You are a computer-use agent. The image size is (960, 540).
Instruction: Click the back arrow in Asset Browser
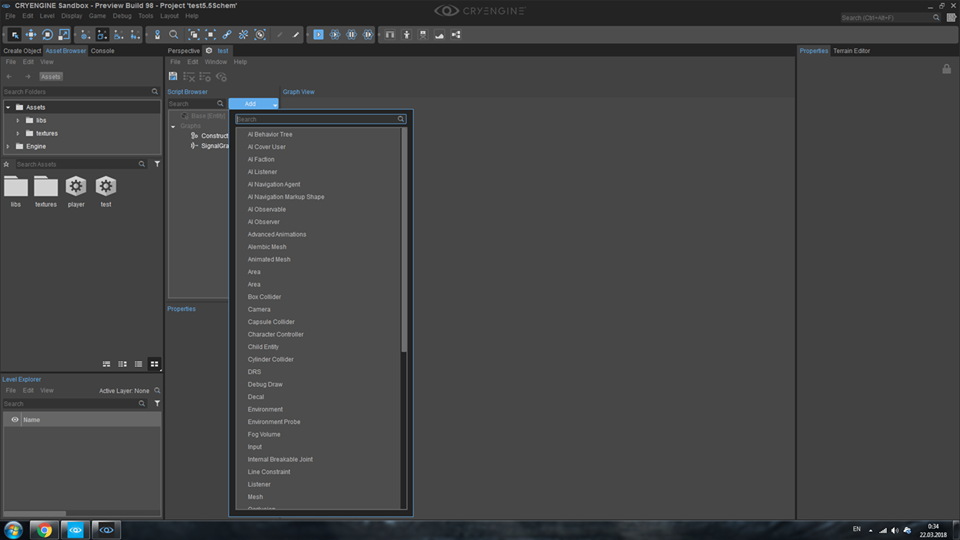point(9,77)
